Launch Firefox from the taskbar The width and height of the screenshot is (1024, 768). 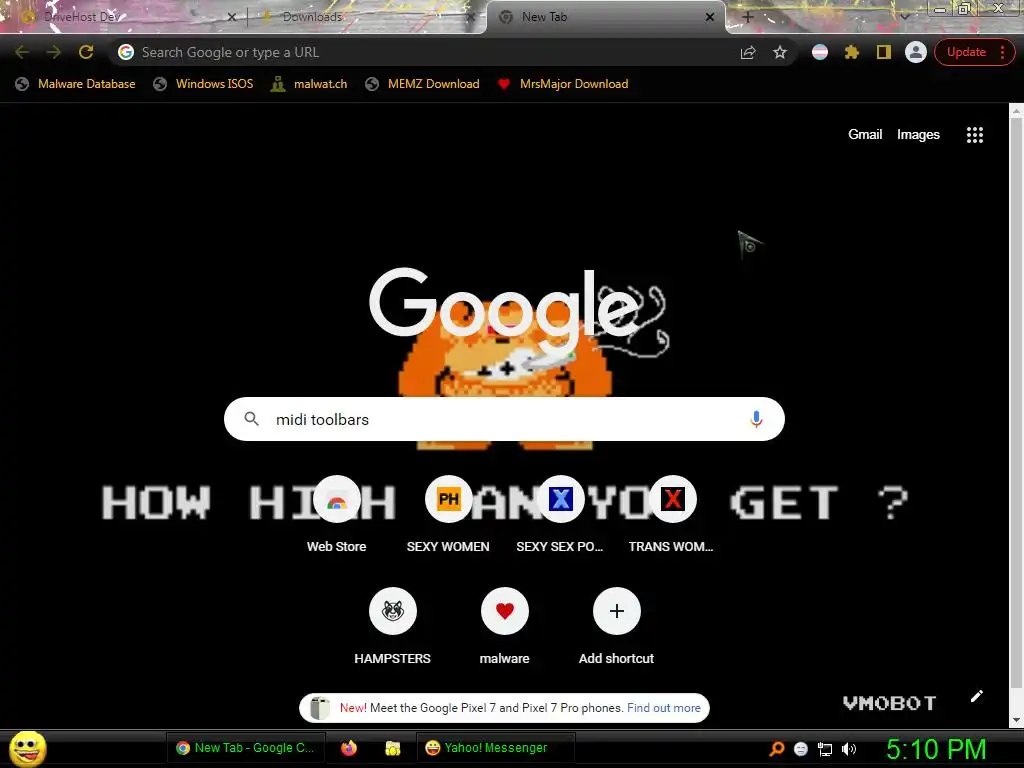click(x=349, y=748)
